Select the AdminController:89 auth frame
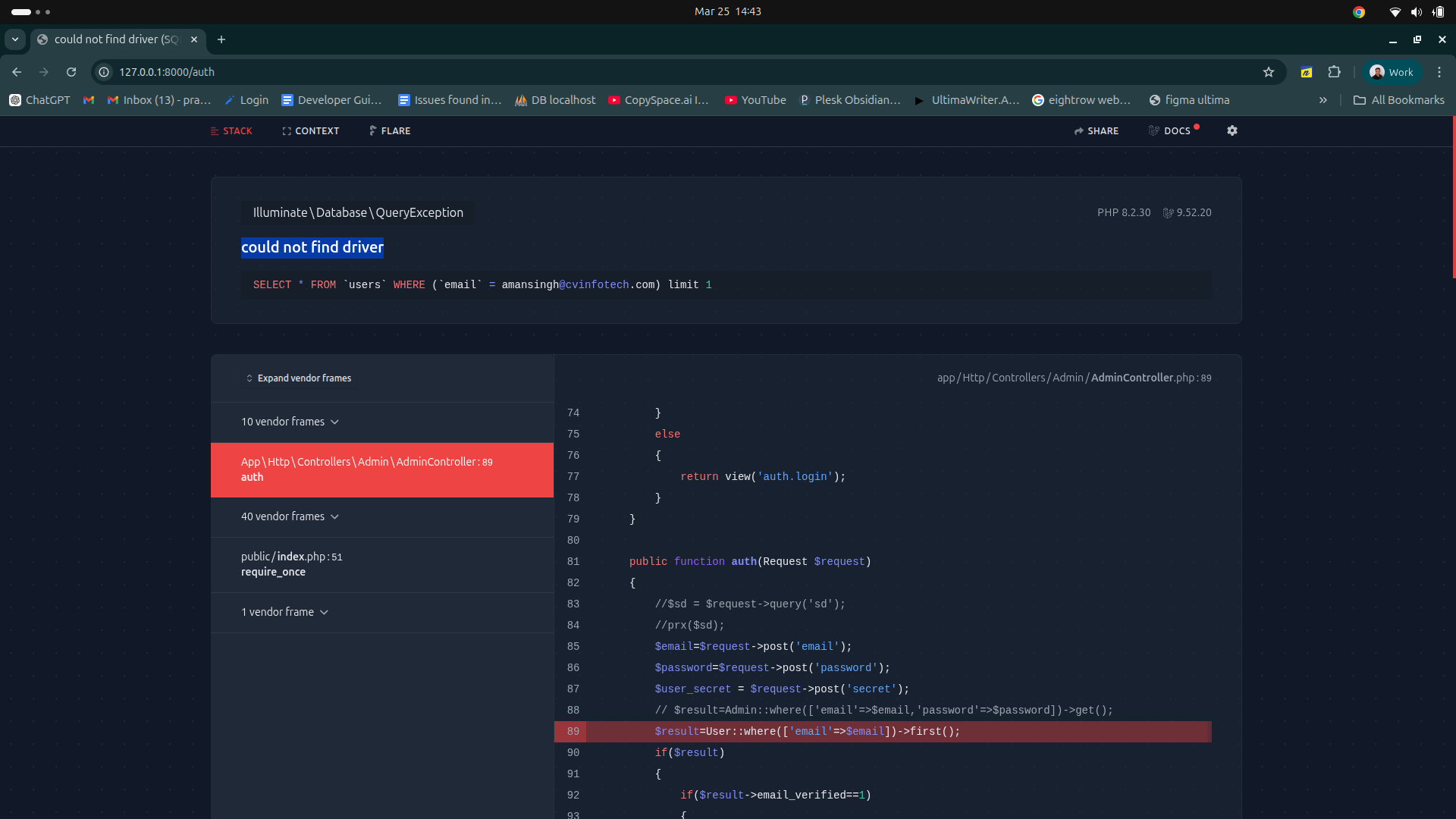Screen dimensions: 1456x819 click(x=382, y=469)
